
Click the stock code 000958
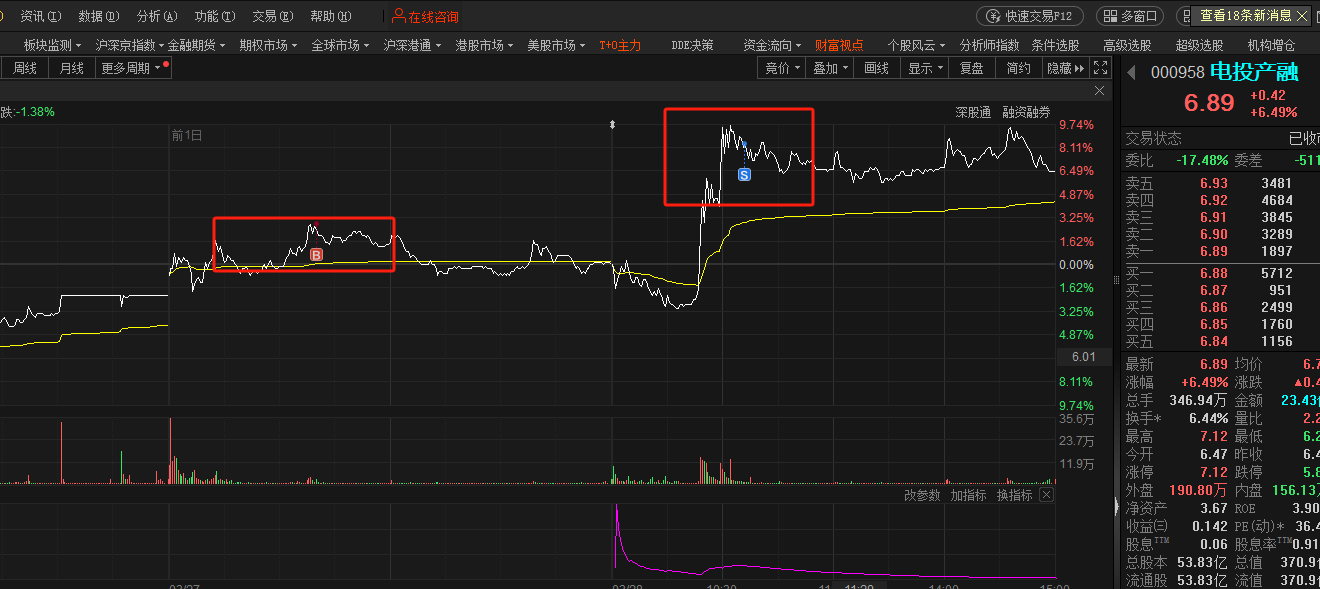point(1177,72)
